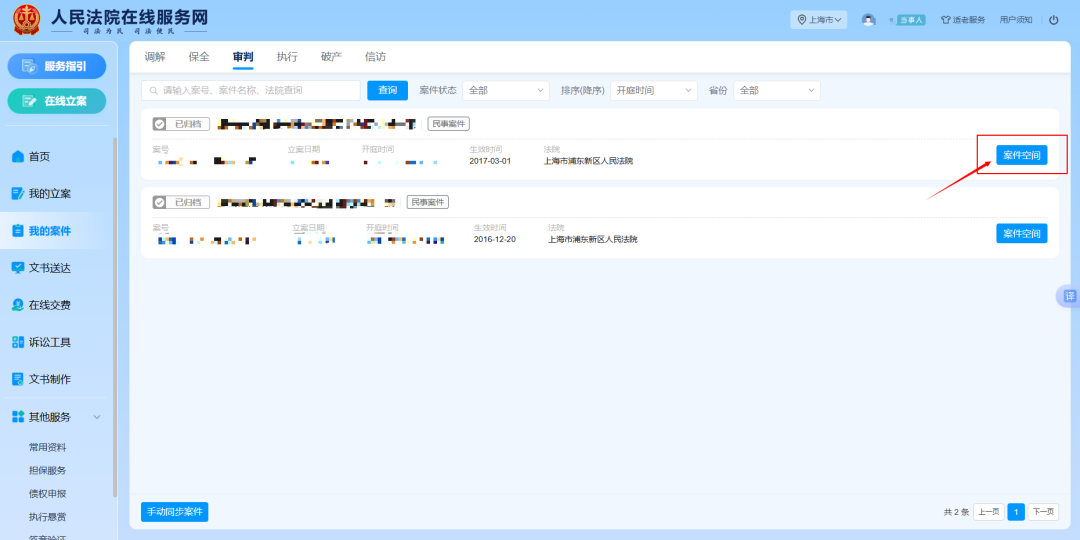This screenshot has width=1080, height=540.
Task: Click the floating 译 translate icon
Action: point(1069,296)
